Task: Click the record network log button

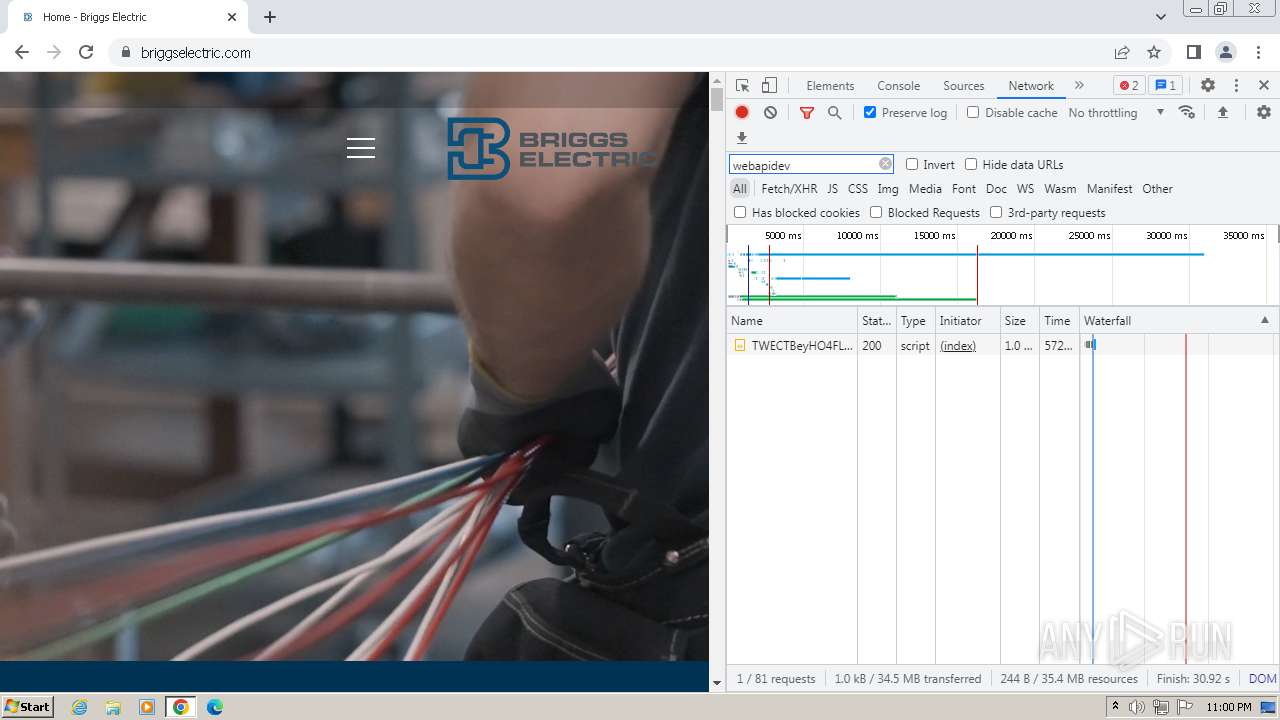Action: tap(742, 113)
